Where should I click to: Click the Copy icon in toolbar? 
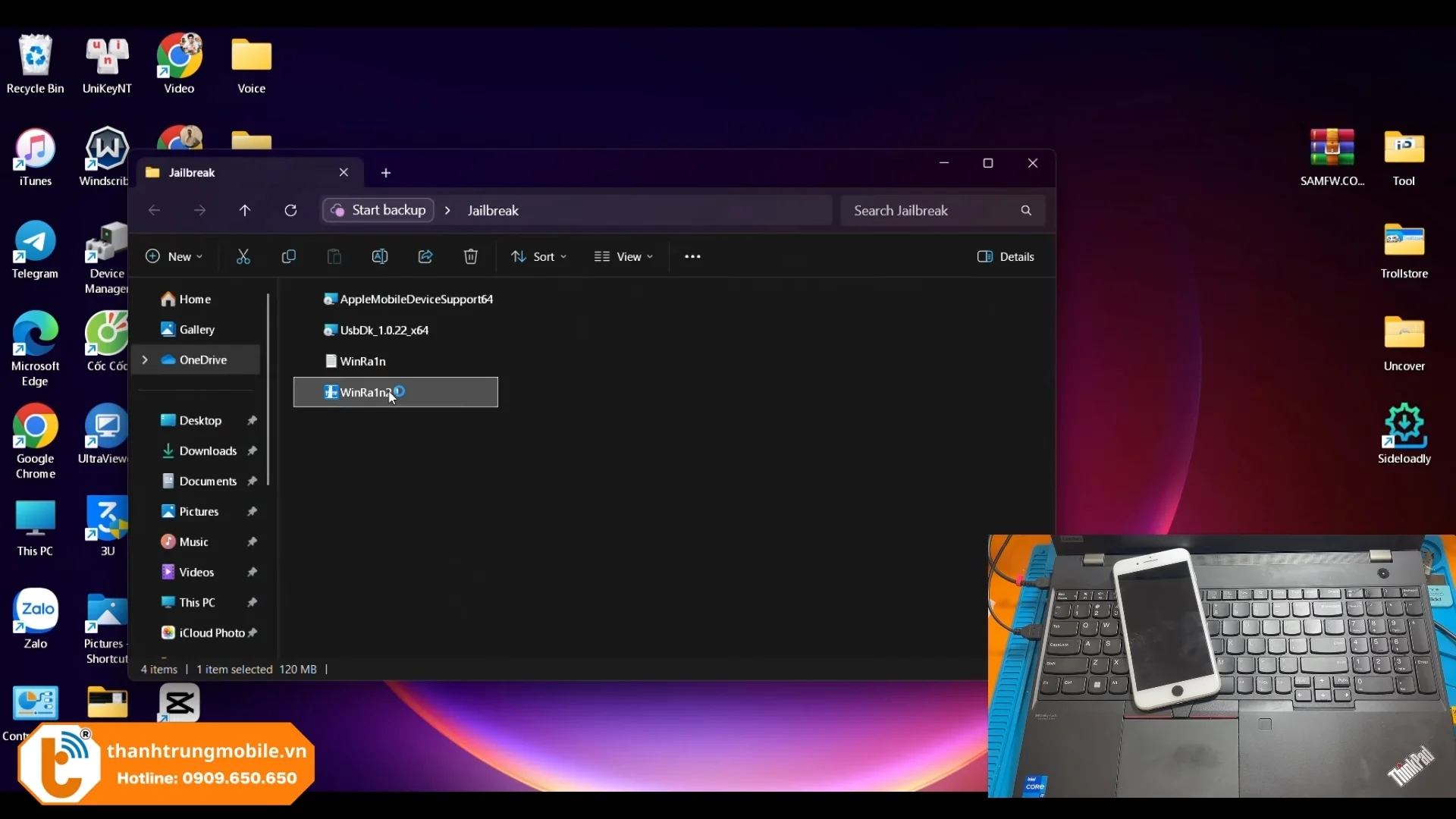point(289,257)
